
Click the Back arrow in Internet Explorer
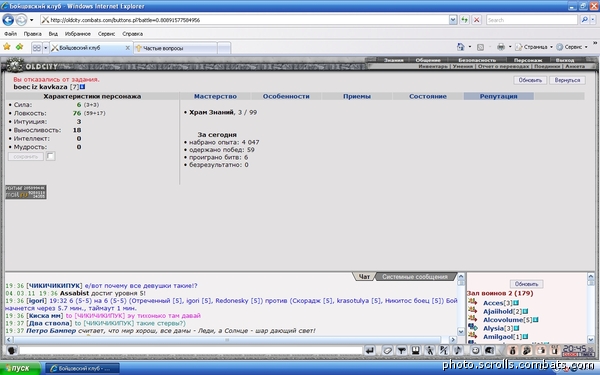8,20
